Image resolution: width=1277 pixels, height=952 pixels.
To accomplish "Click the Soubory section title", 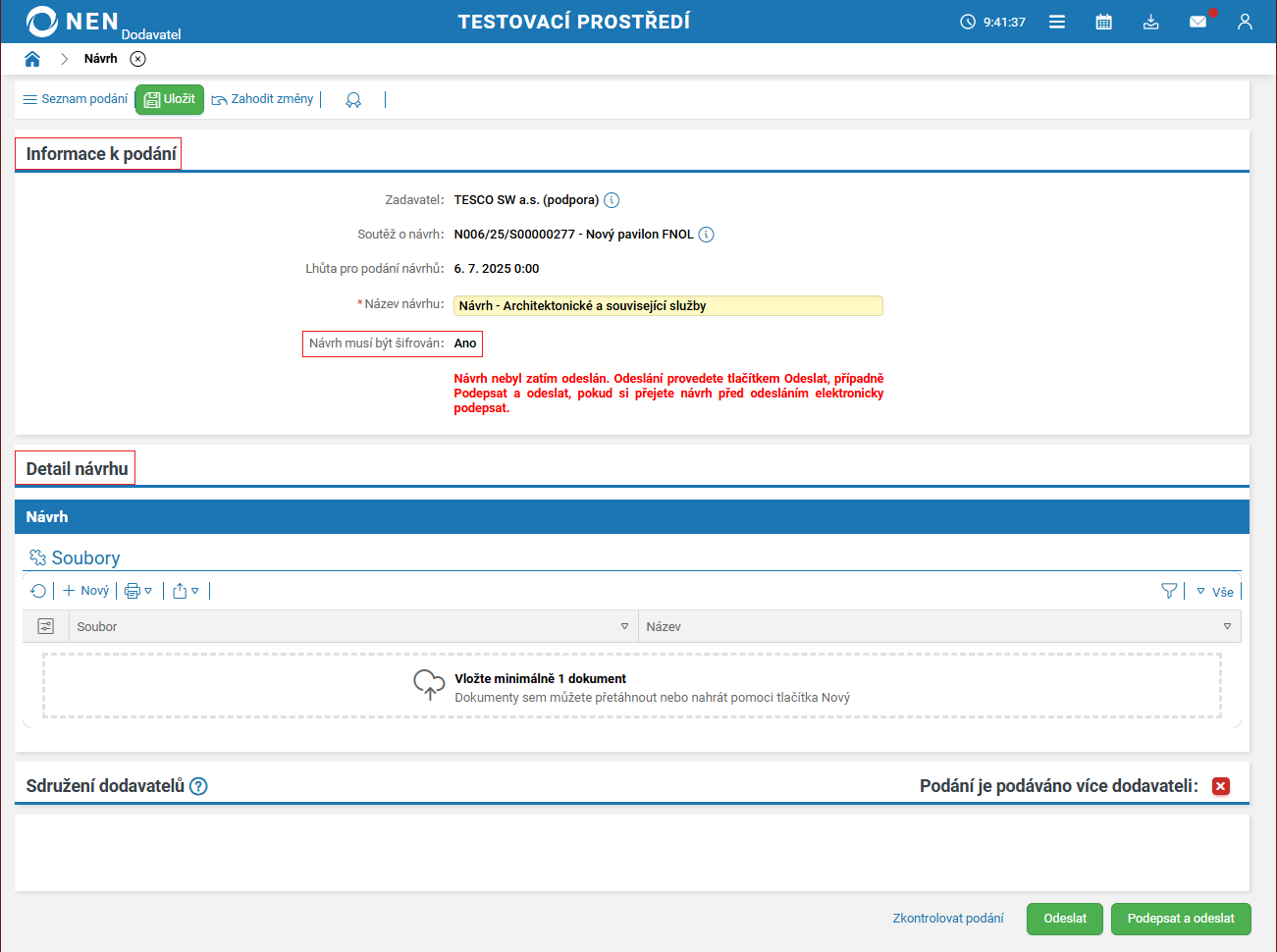I will click(x=85, y=558).
